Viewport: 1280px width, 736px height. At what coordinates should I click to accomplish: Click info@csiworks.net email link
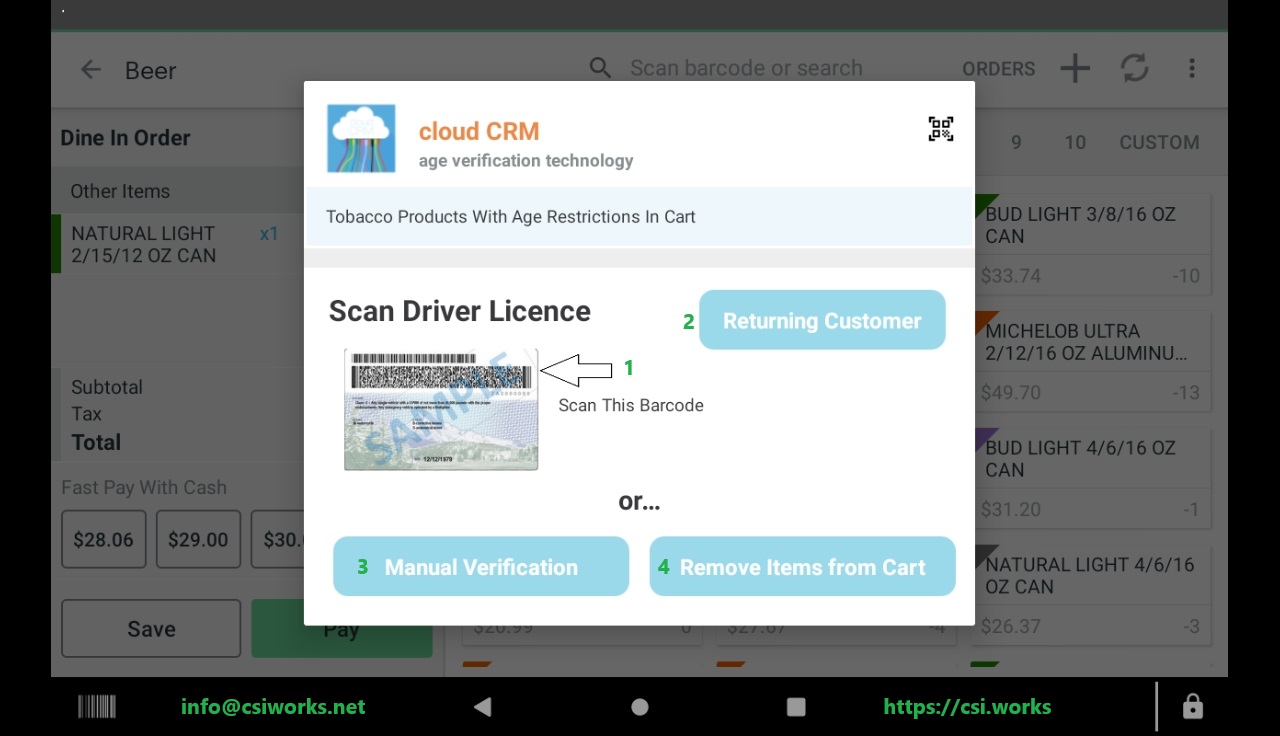point(273,707)
